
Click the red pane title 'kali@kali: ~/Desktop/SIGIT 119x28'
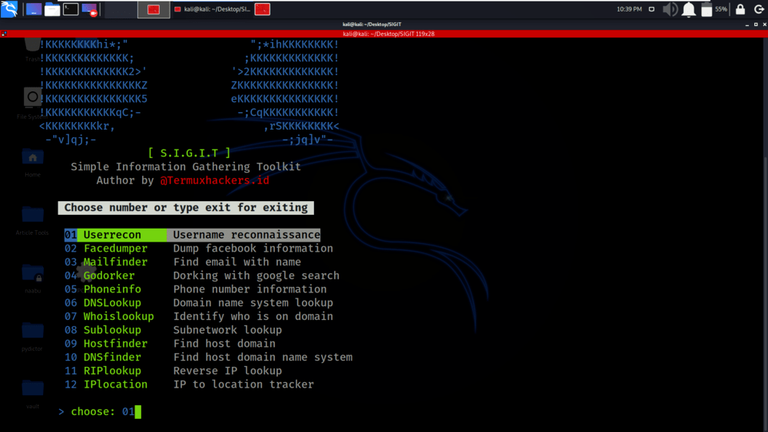(388, 34)
